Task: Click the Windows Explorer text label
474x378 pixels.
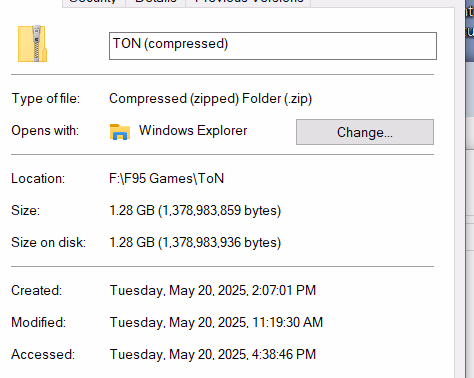Action: click(193, 130)
